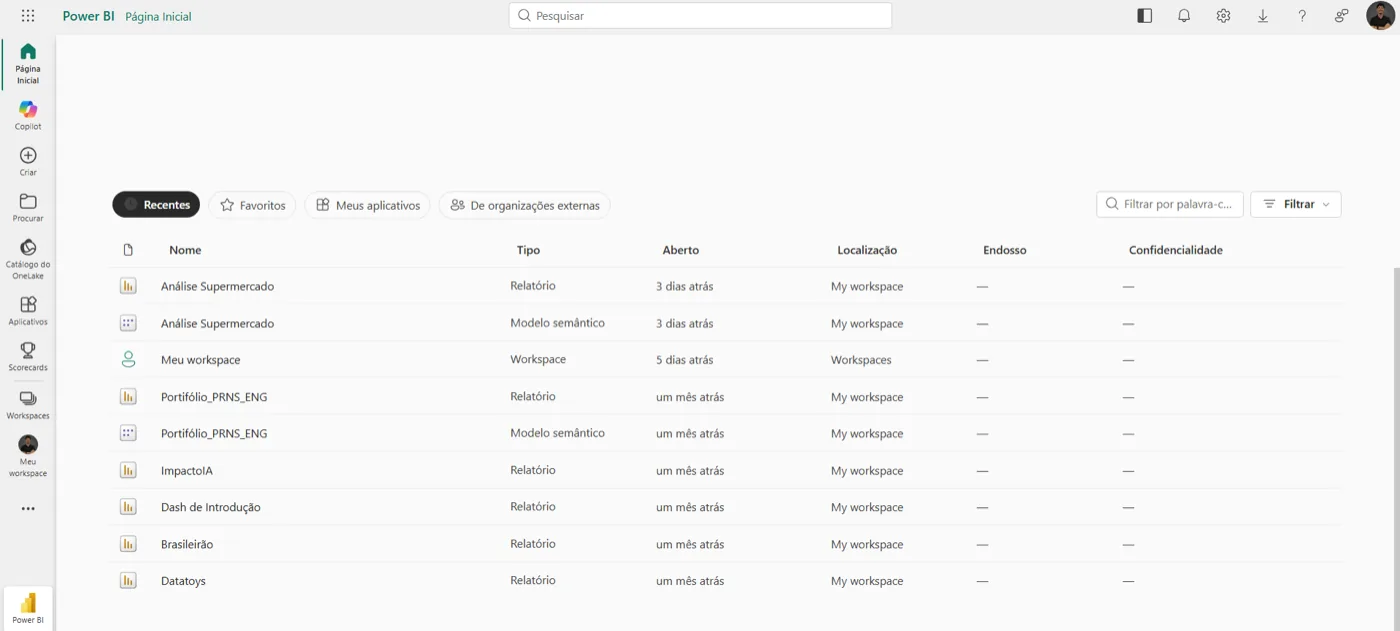The width and height of the screenshot is (1400, 631).
Task: Click report icon of Análise Supermercado Relatório
Action: (x=128, y=286)
